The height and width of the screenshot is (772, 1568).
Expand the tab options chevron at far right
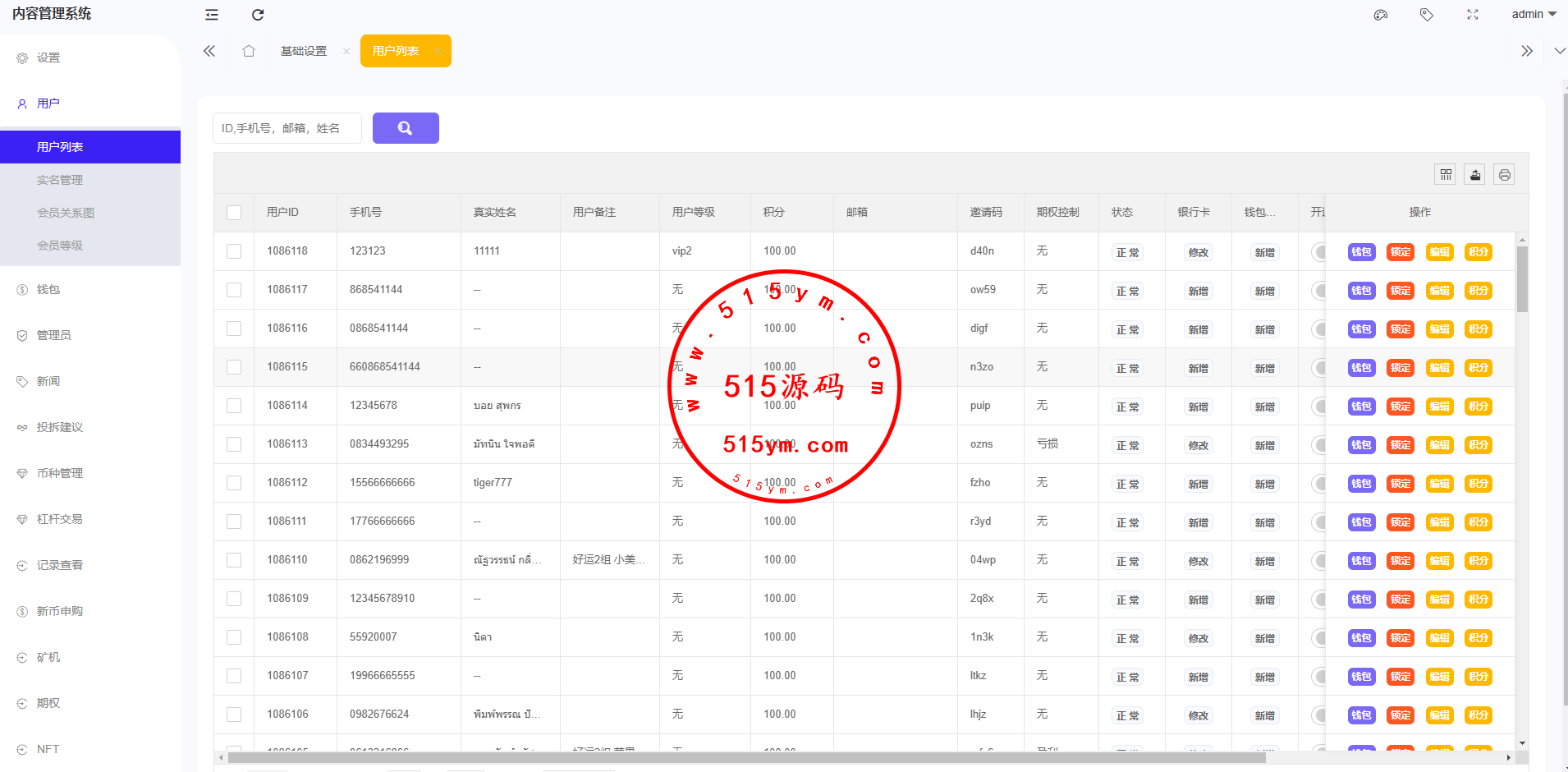pos(1559,51)
